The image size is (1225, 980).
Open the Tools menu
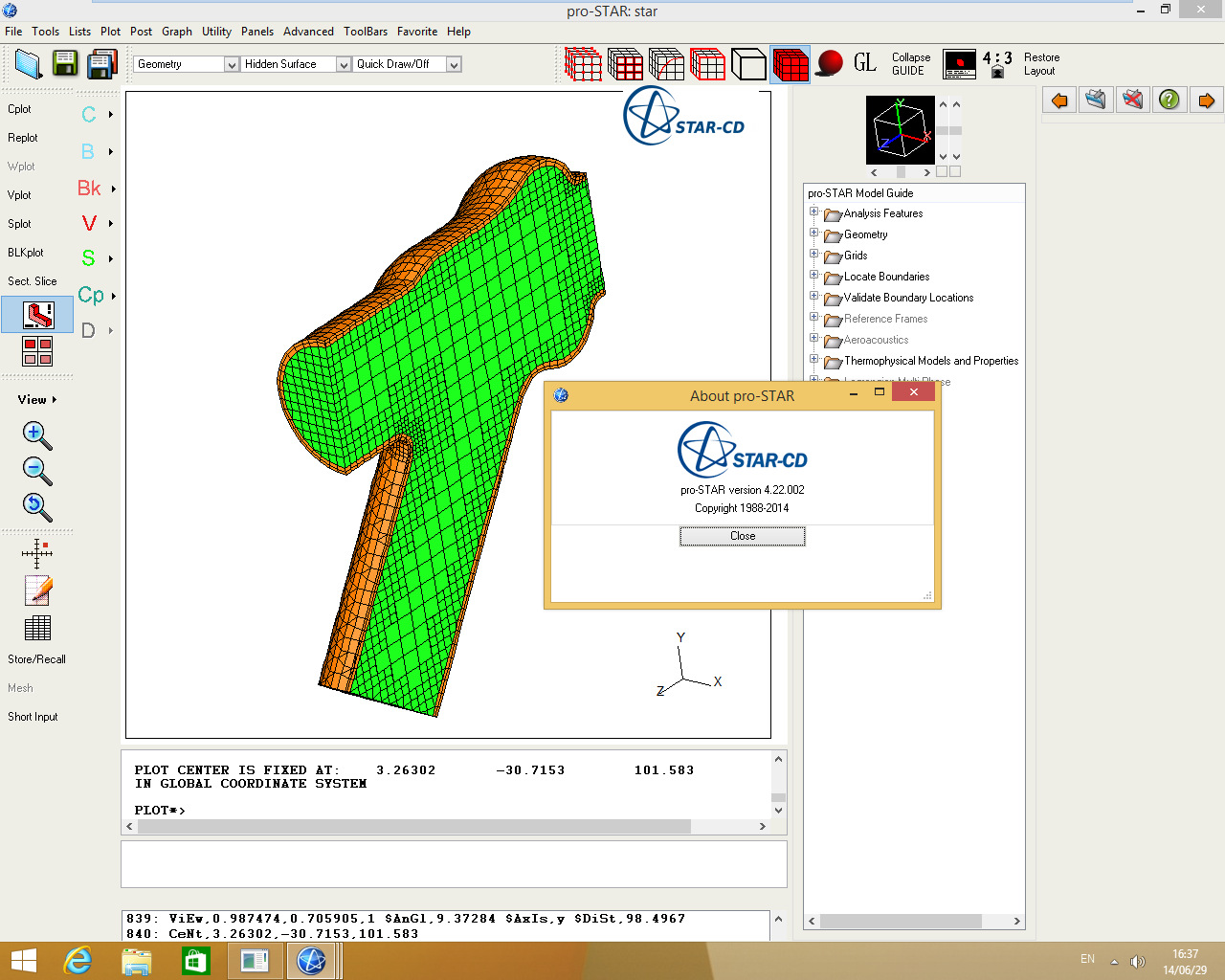tap(45, 32)
